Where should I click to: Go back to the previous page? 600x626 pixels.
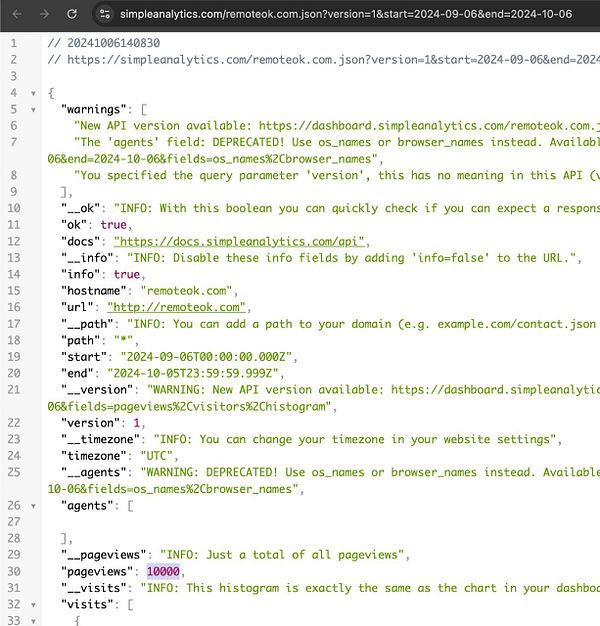click(x=17, y=14)
